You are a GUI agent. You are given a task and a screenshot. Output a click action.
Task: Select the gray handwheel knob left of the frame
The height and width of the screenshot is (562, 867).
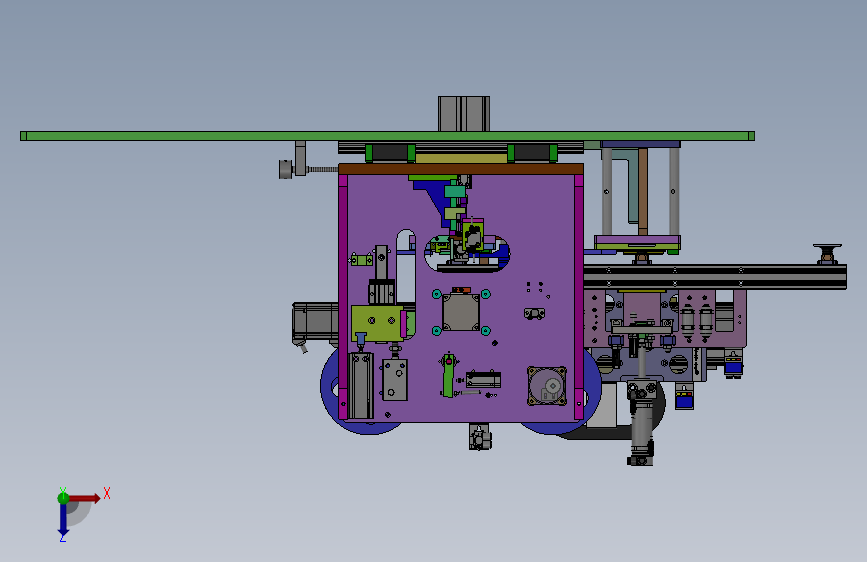point(285,169)
